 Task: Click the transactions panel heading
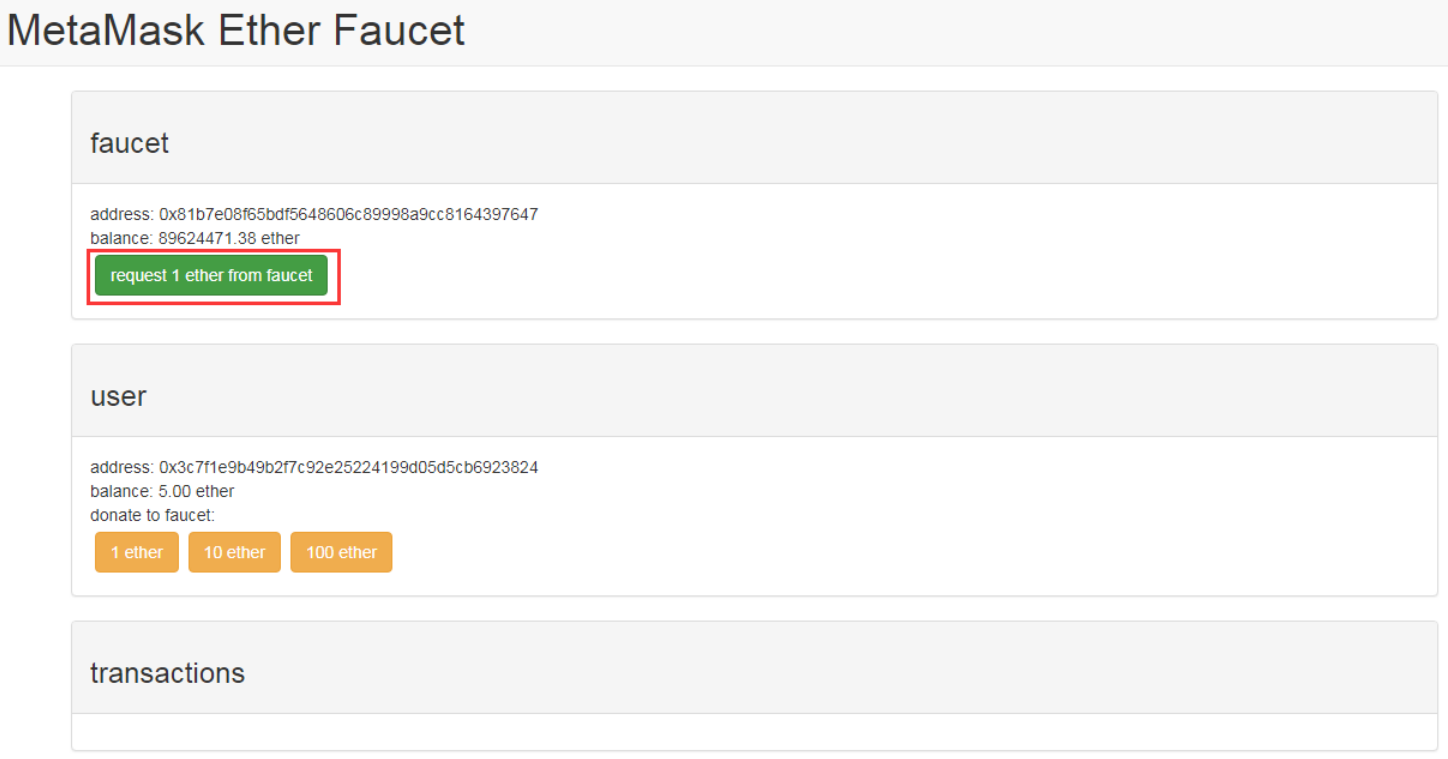point(167,673)
